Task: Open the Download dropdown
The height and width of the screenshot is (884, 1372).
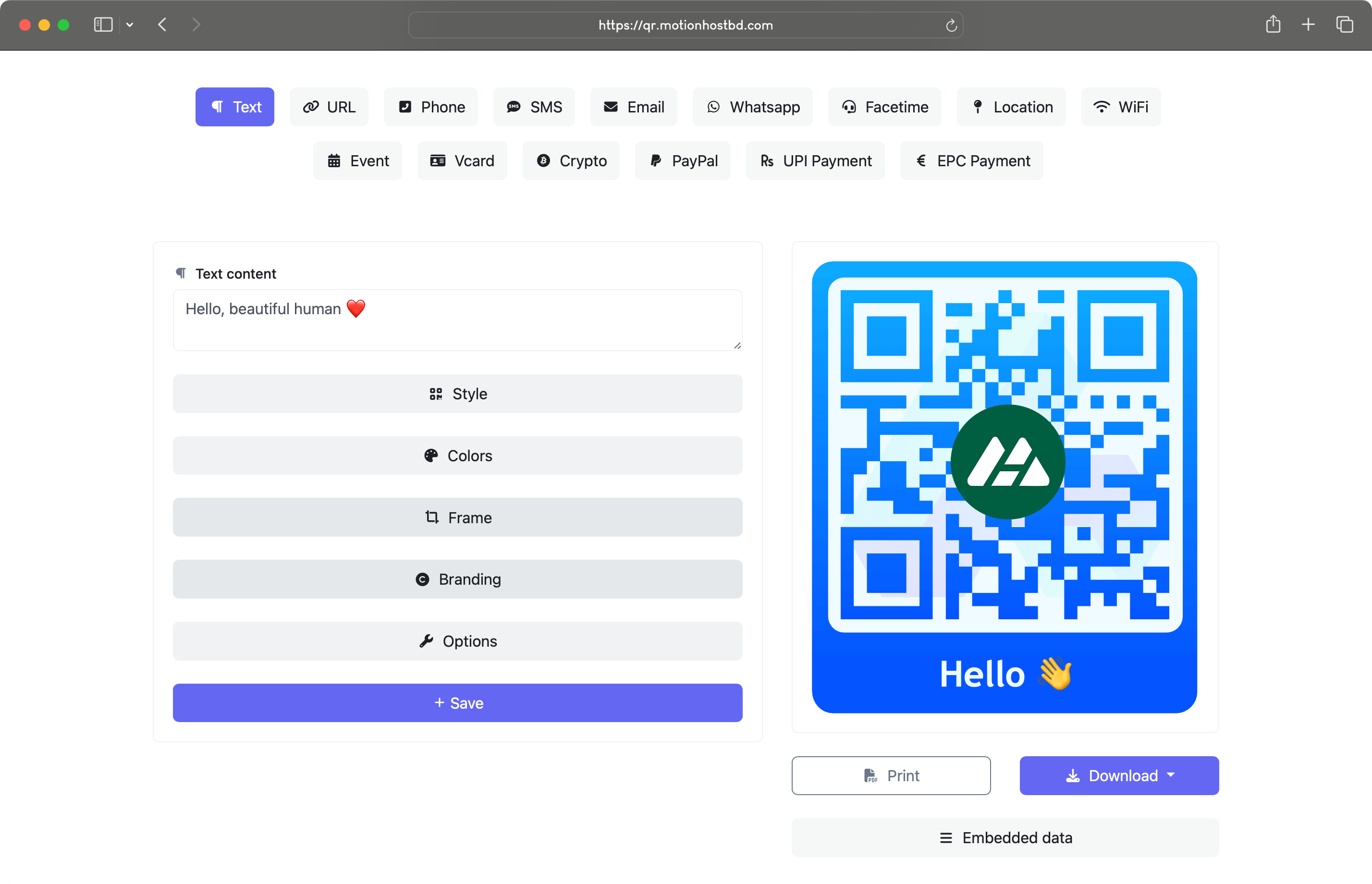Action: [x=1119, y=775]
